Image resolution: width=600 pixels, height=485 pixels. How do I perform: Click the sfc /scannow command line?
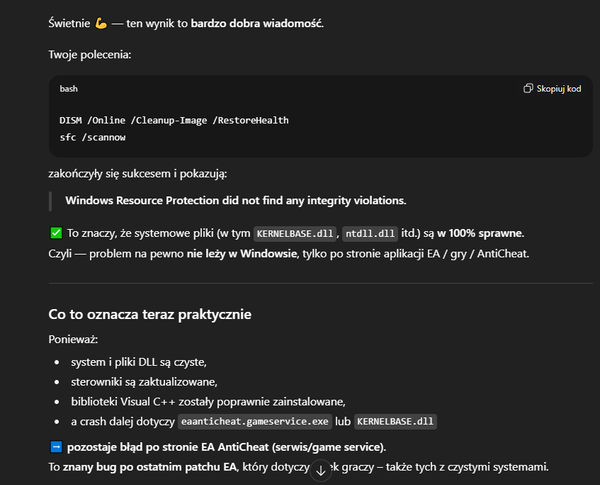pos(92,136)
